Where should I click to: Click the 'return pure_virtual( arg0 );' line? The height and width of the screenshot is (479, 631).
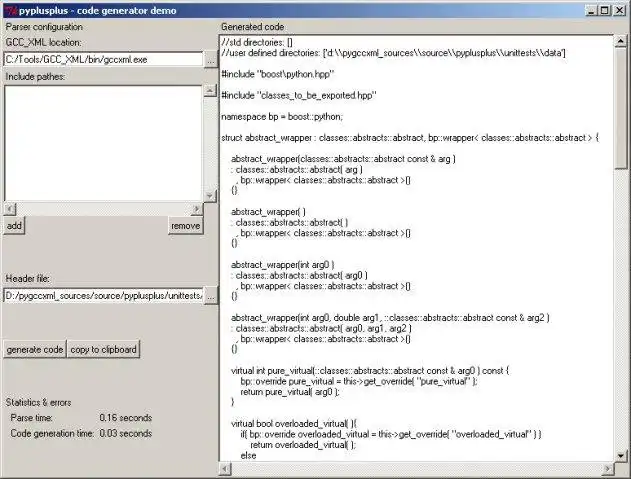pos(290,392)
